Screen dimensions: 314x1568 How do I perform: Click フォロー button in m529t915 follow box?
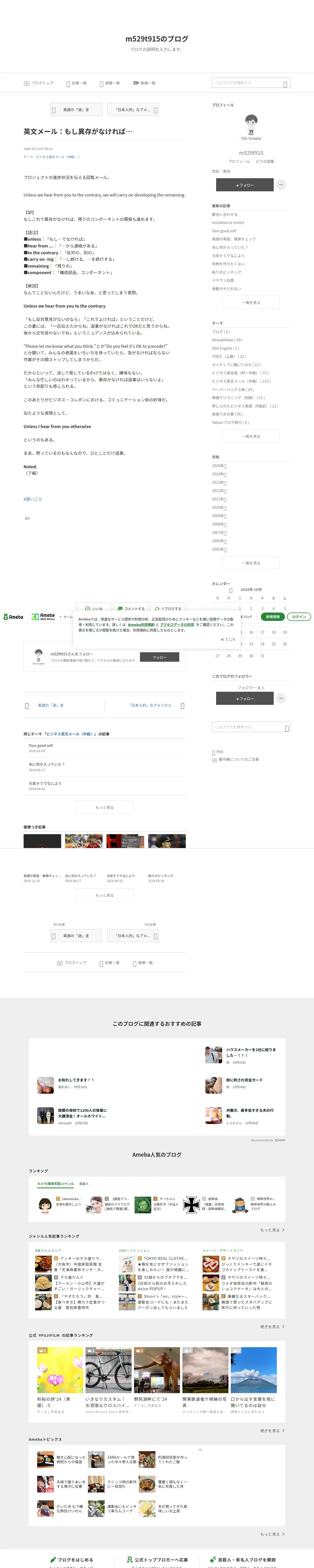pos(160,658)
